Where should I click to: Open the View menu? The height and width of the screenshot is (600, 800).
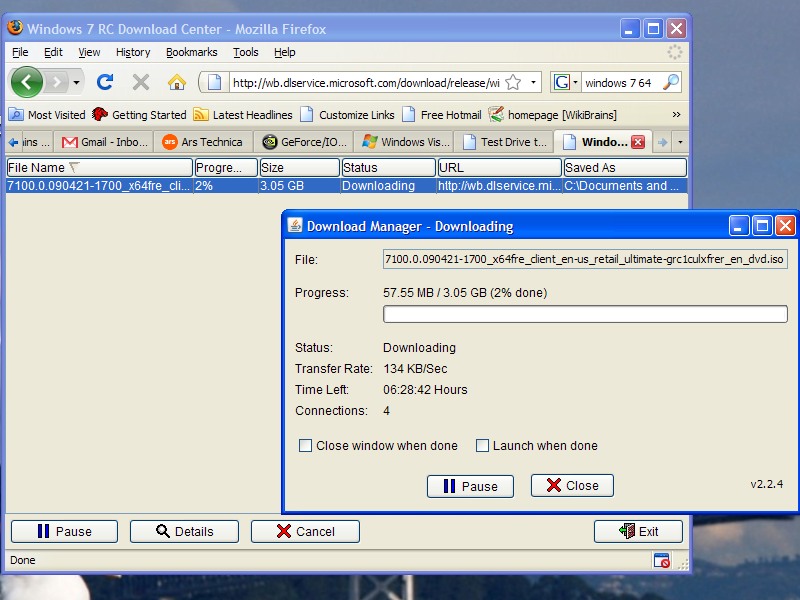pos(89,52)
